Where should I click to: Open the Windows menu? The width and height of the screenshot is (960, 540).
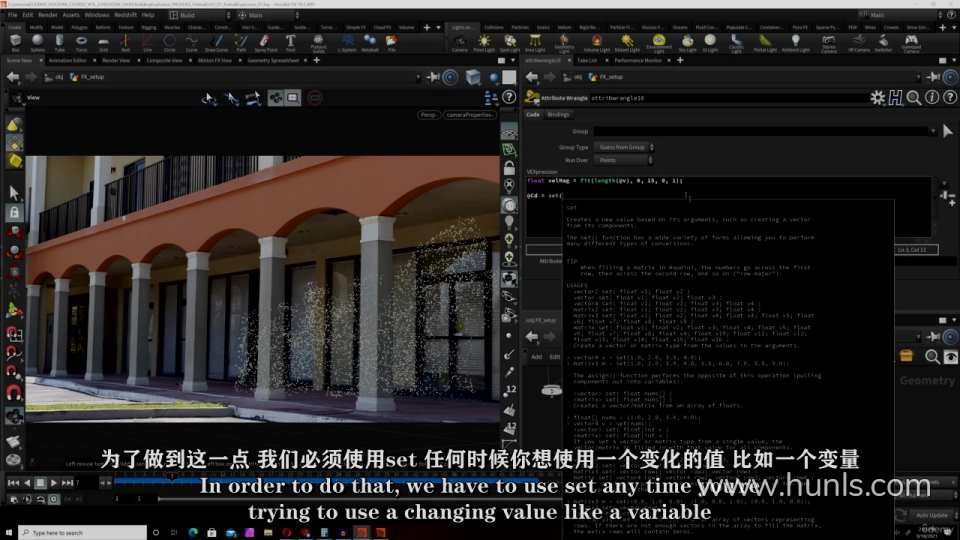click(x=97, y=15)
